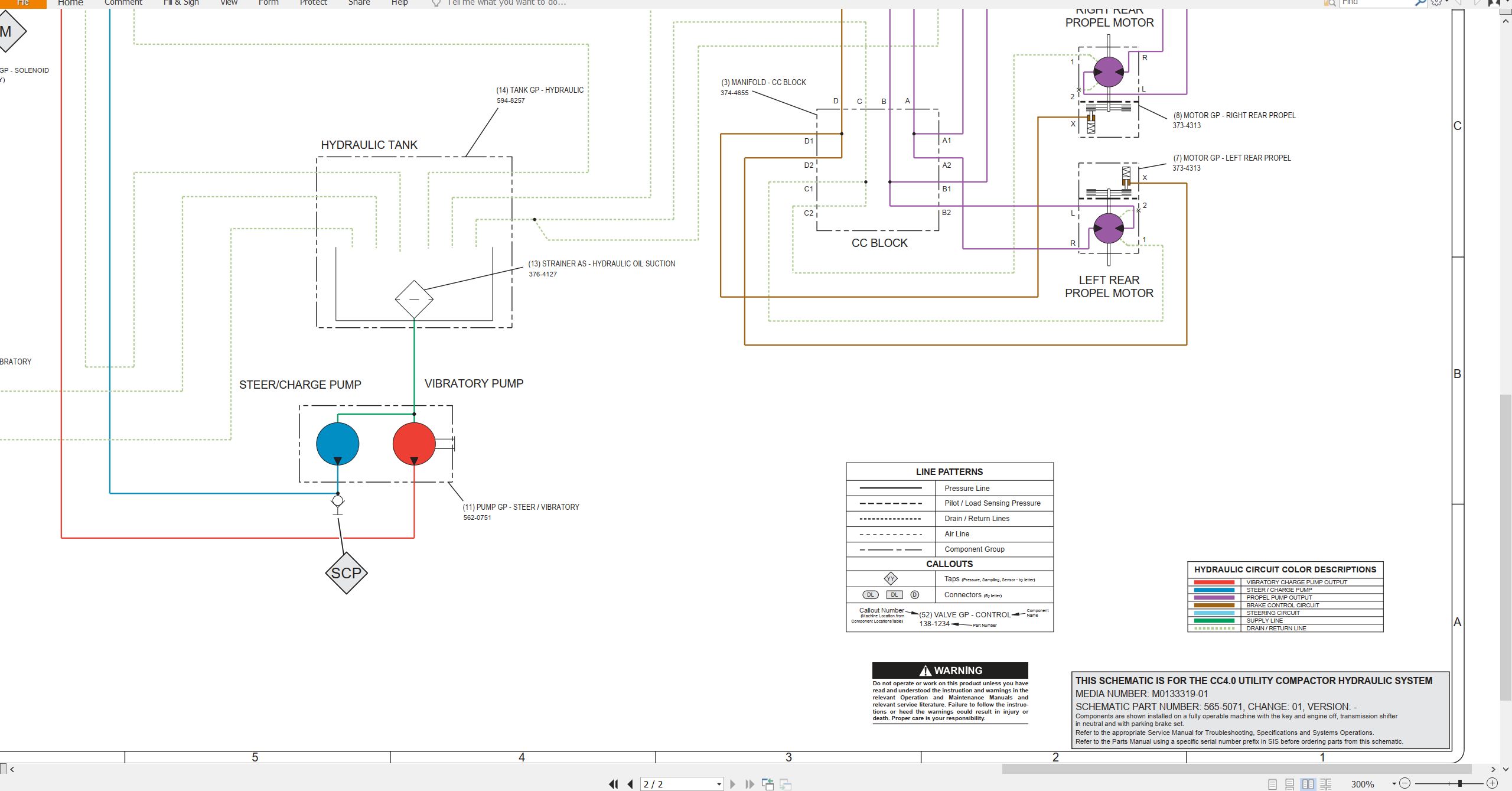Viewport: 1512px width, 791px height.
Task: Click the 'VIBRATORY PUMP' label
Action: [x=474, y=383]
